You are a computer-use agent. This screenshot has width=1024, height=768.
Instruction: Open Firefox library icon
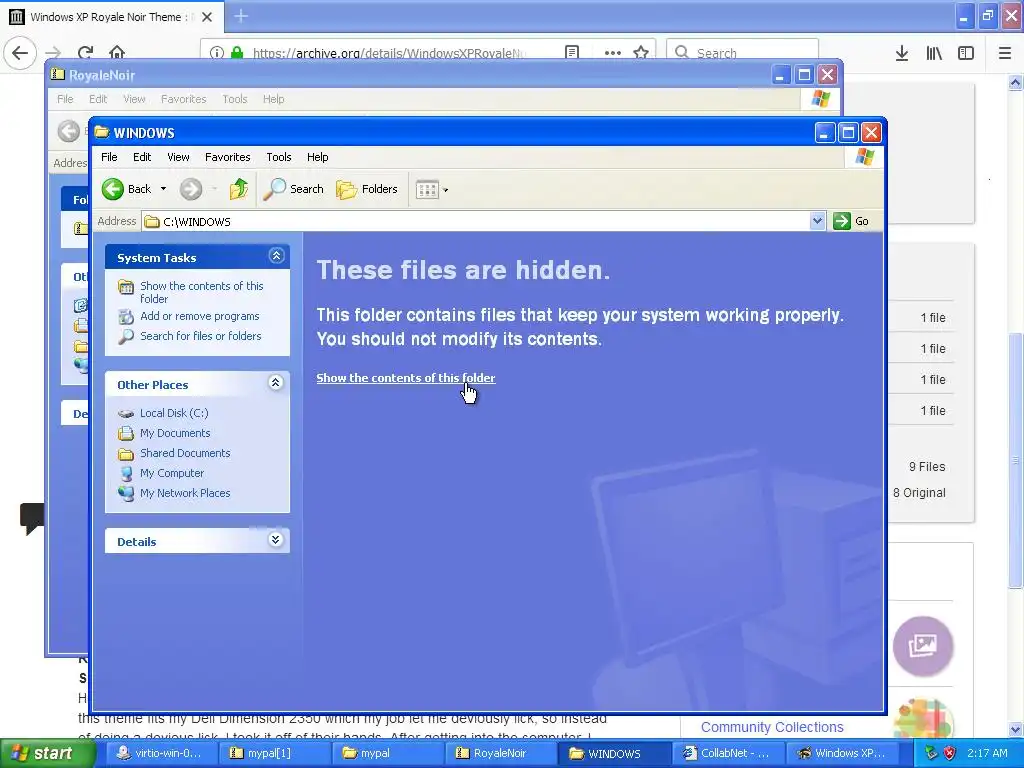click(x=934, y=53)
